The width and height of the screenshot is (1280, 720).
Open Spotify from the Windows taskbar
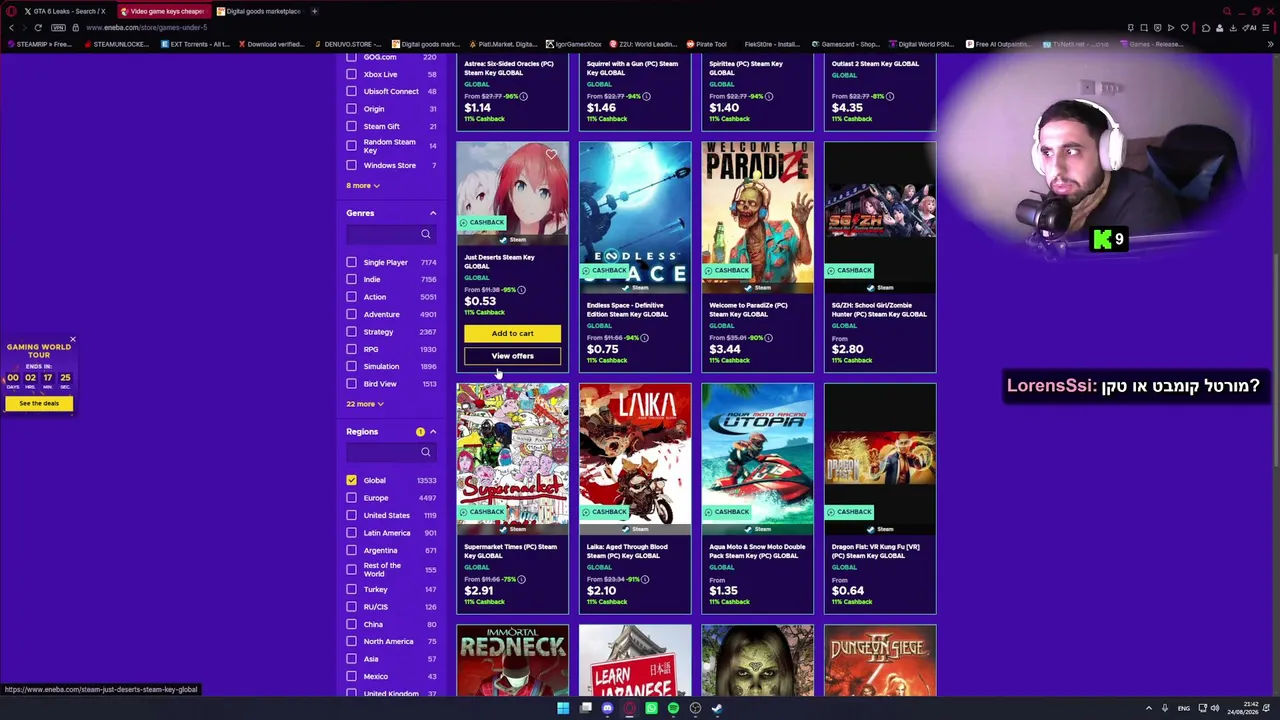click(x=673, y=708)
